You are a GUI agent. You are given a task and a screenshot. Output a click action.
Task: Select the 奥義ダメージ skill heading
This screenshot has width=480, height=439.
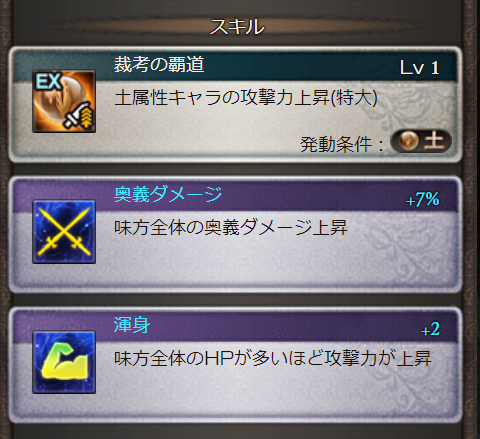click(168, 194)
